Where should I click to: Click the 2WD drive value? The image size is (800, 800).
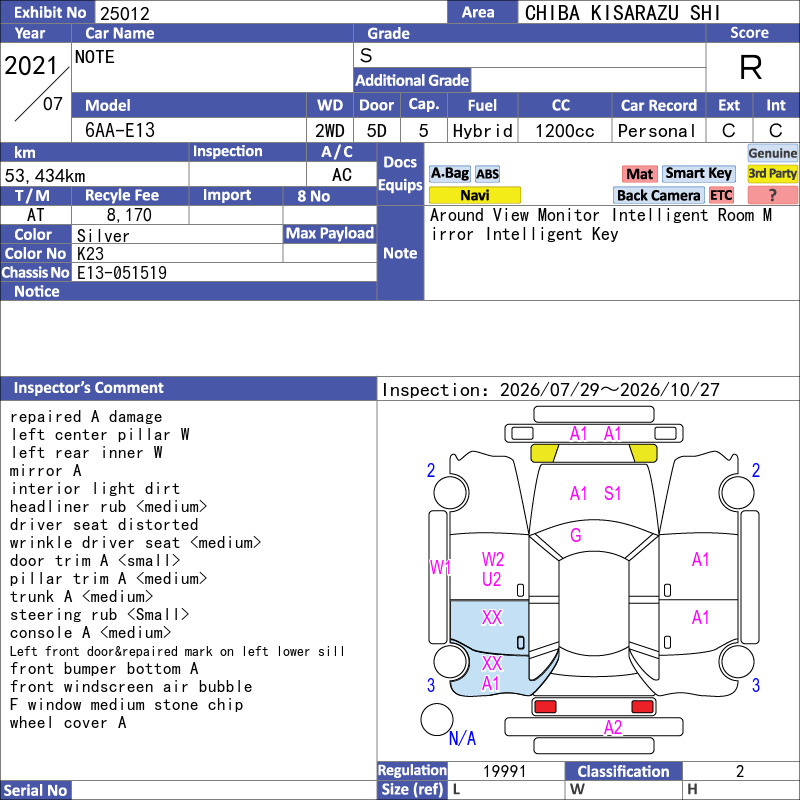pos(330,131)
